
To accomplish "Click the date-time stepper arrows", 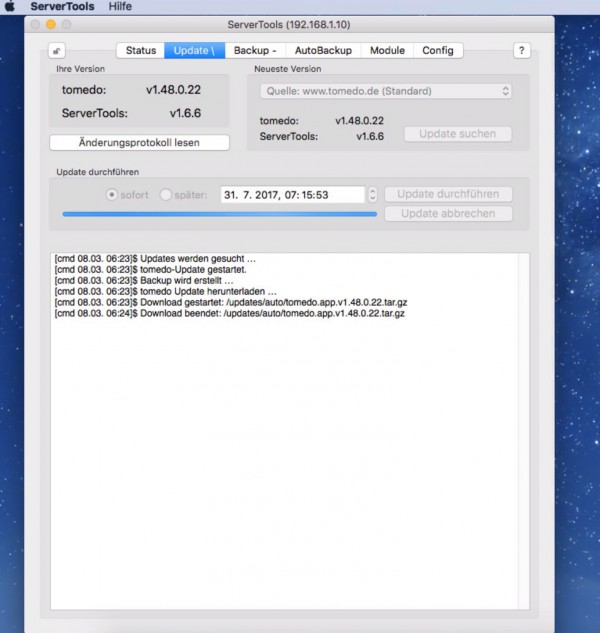I will (x=373, y=195).
